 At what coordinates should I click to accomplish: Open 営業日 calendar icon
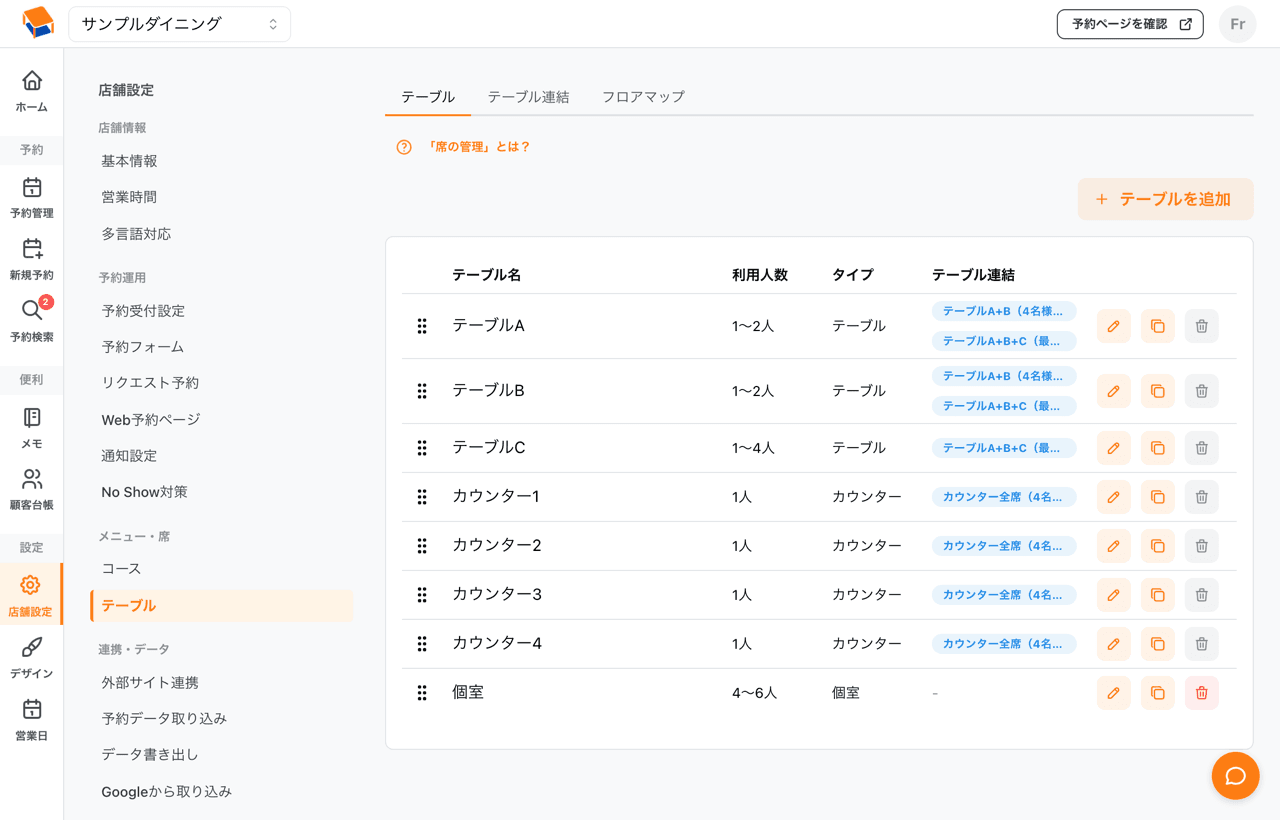coord(32,709)
